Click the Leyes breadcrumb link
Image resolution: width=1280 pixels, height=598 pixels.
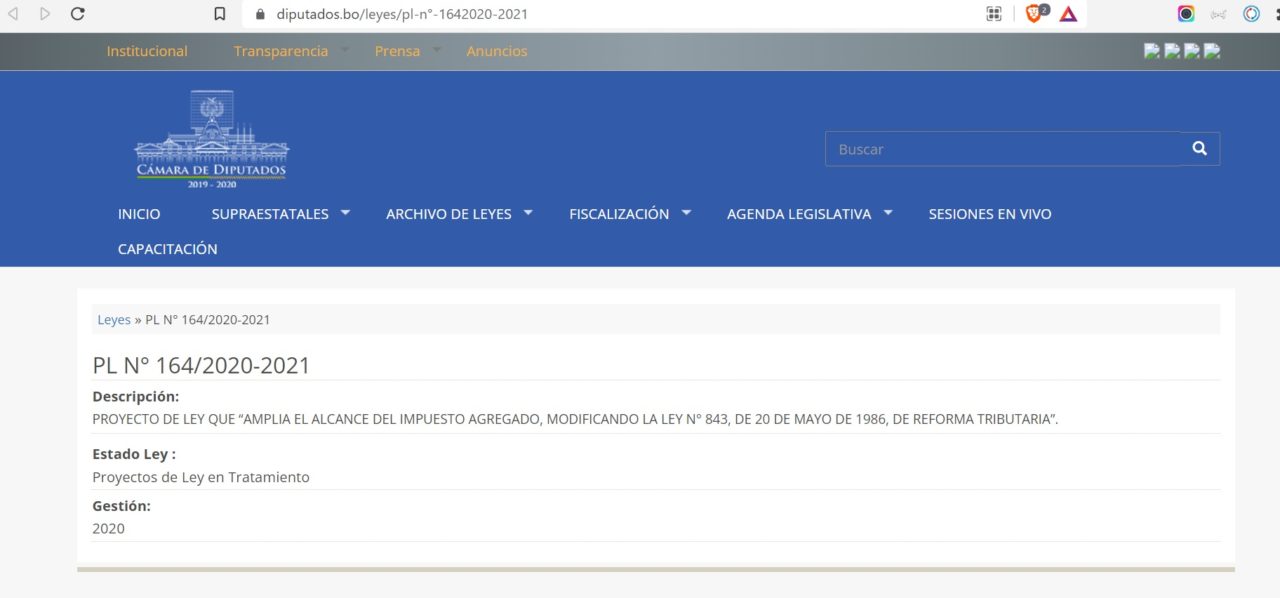click(114, 320)
